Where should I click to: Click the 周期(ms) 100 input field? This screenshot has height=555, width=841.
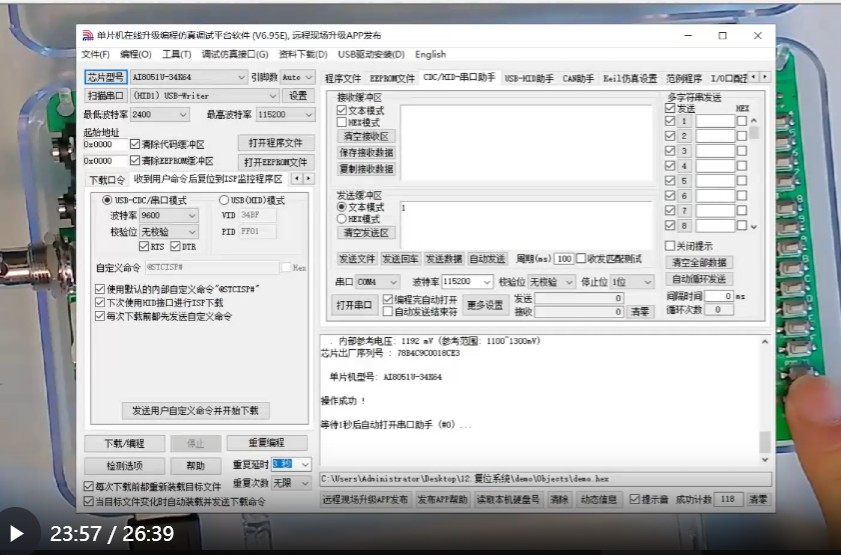pos(564,259)
